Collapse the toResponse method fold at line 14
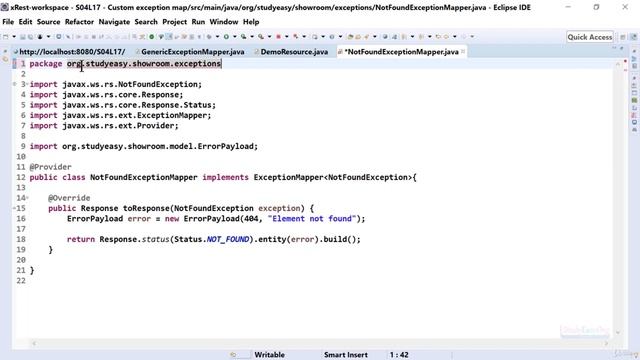Viewport: 640px width, 360px height. pos(27,198)
